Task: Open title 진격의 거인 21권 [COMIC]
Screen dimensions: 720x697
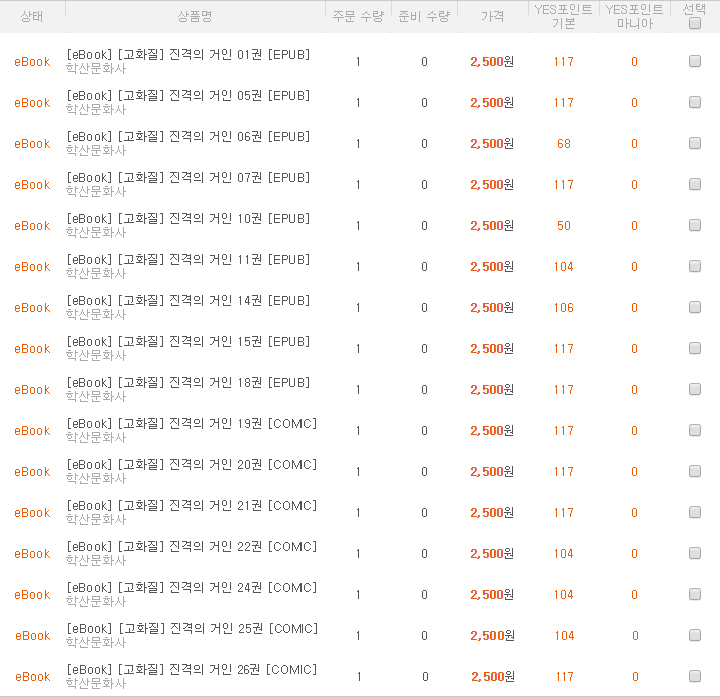Action: click(192, 506)
